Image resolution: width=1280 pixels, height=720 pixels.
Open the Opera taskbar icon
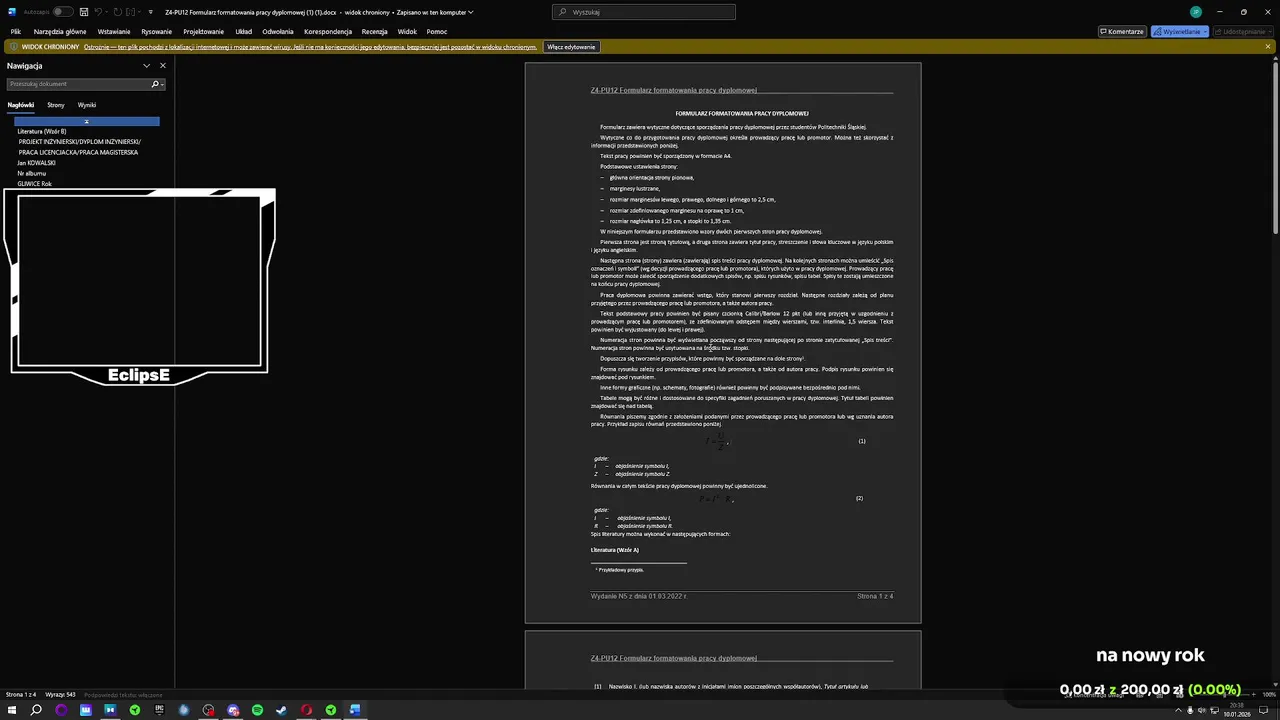(x=306, y=710)
